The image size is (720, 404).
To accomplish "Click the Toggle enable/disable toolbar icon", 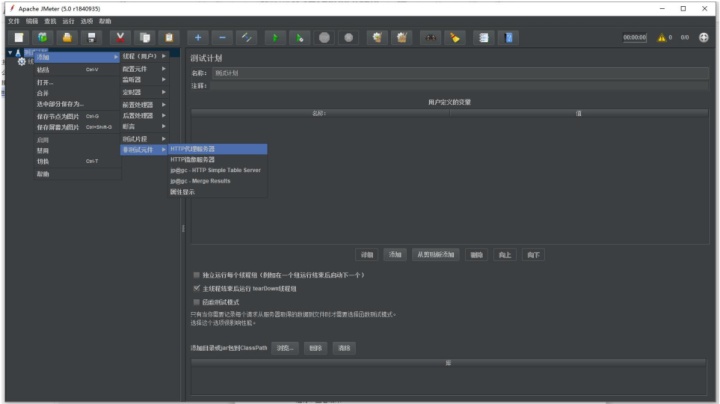I will (247, 38).
